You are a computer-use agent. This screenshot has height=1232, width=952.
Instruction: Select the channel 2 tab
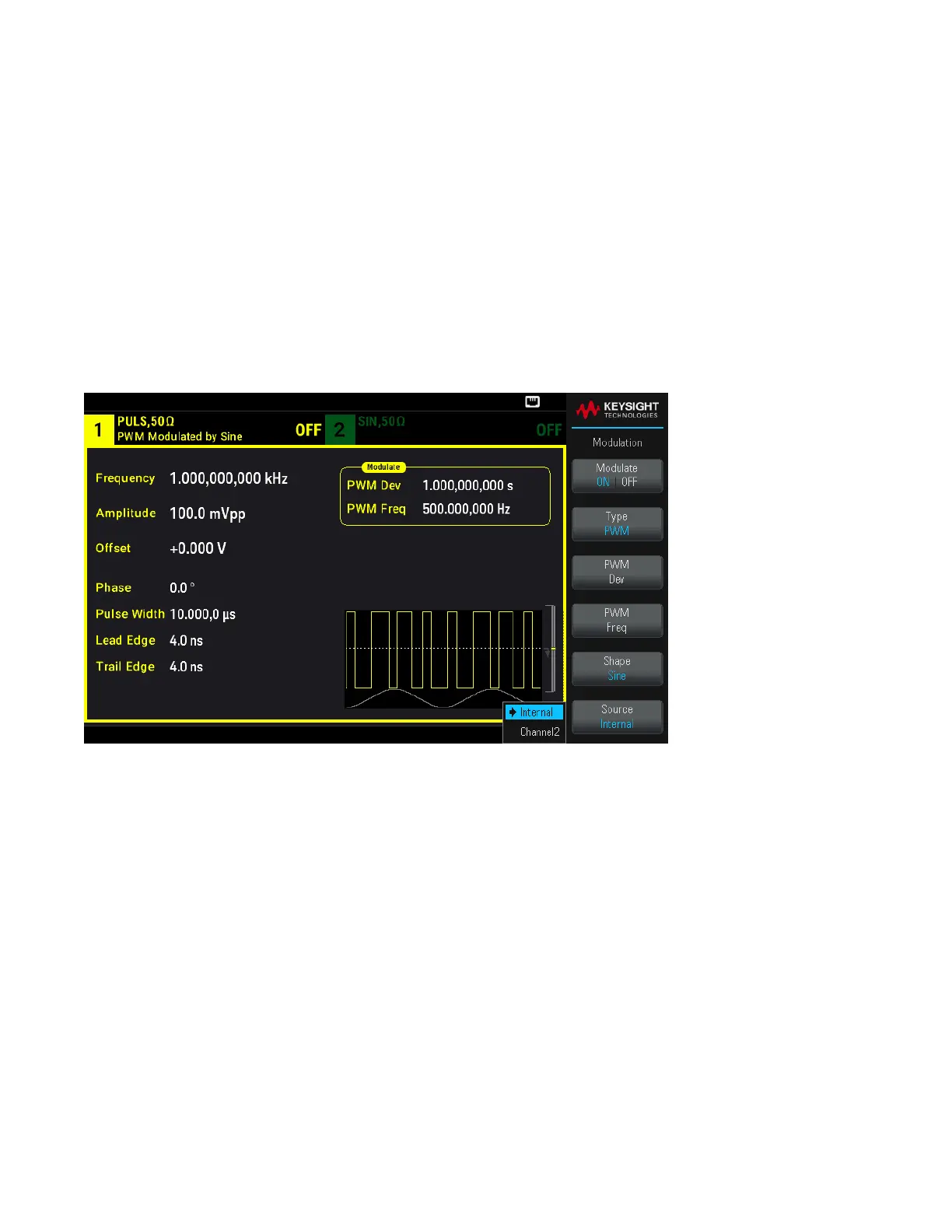point(340,429)
